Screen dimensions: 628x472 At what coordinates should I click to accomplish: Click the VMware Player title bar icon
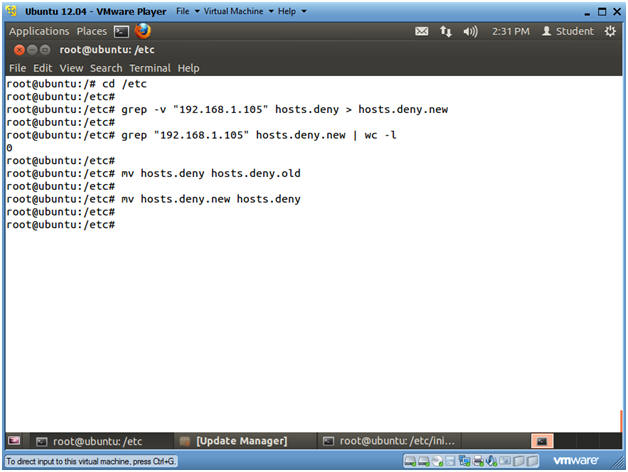(12, 11)
